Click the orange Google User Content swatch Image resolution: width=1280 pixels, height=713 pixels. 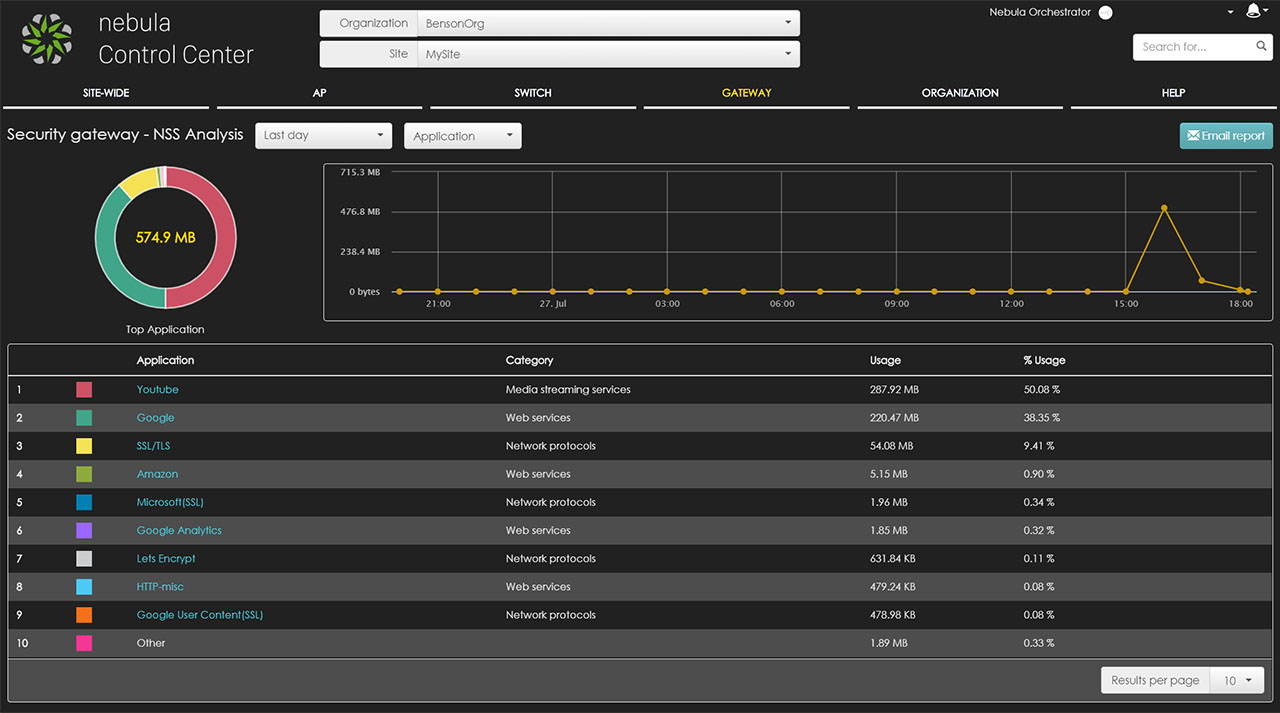pos(84,615)
